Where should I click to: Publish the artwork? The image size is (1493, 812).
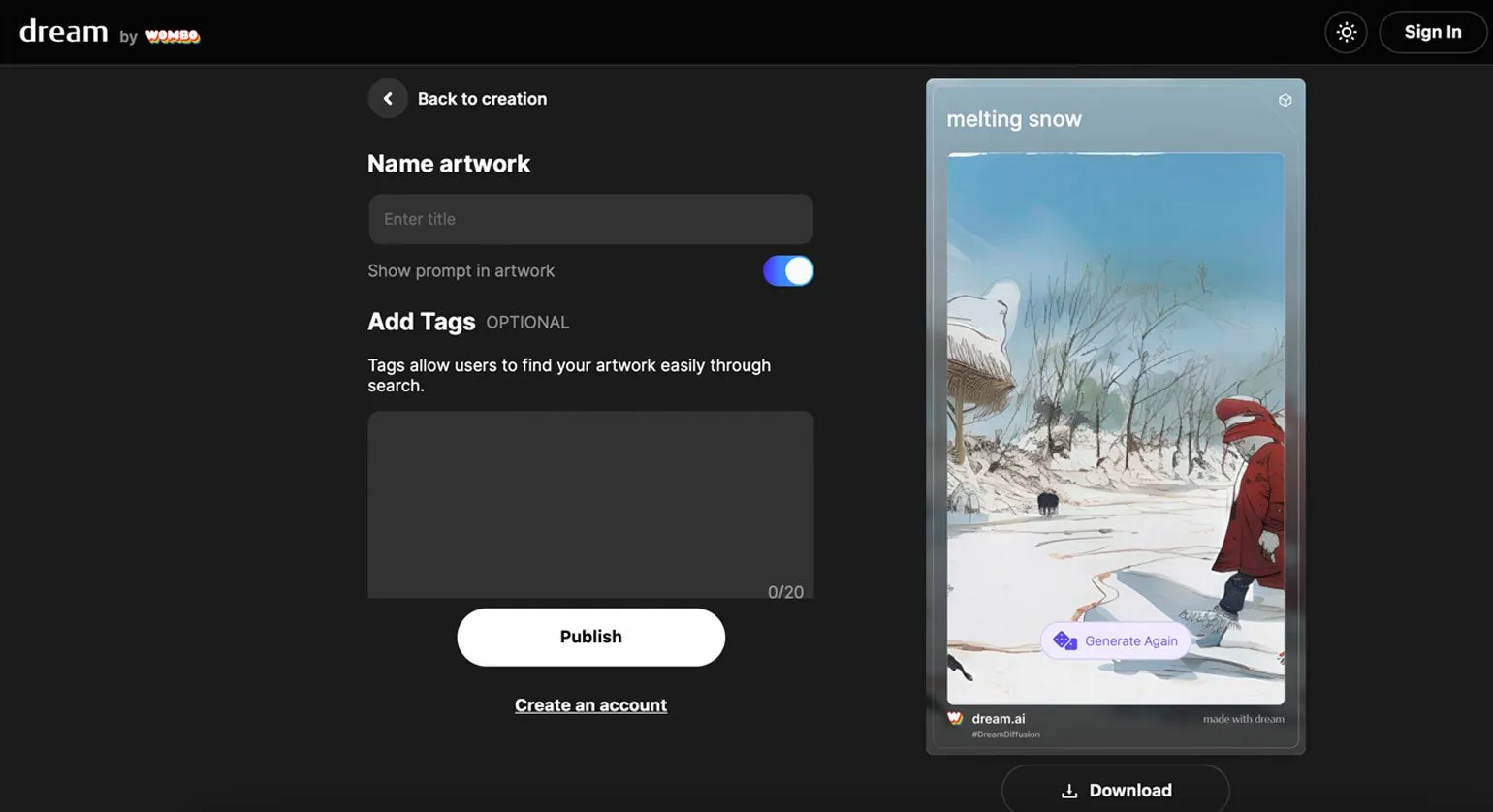[x=590, y=637]
